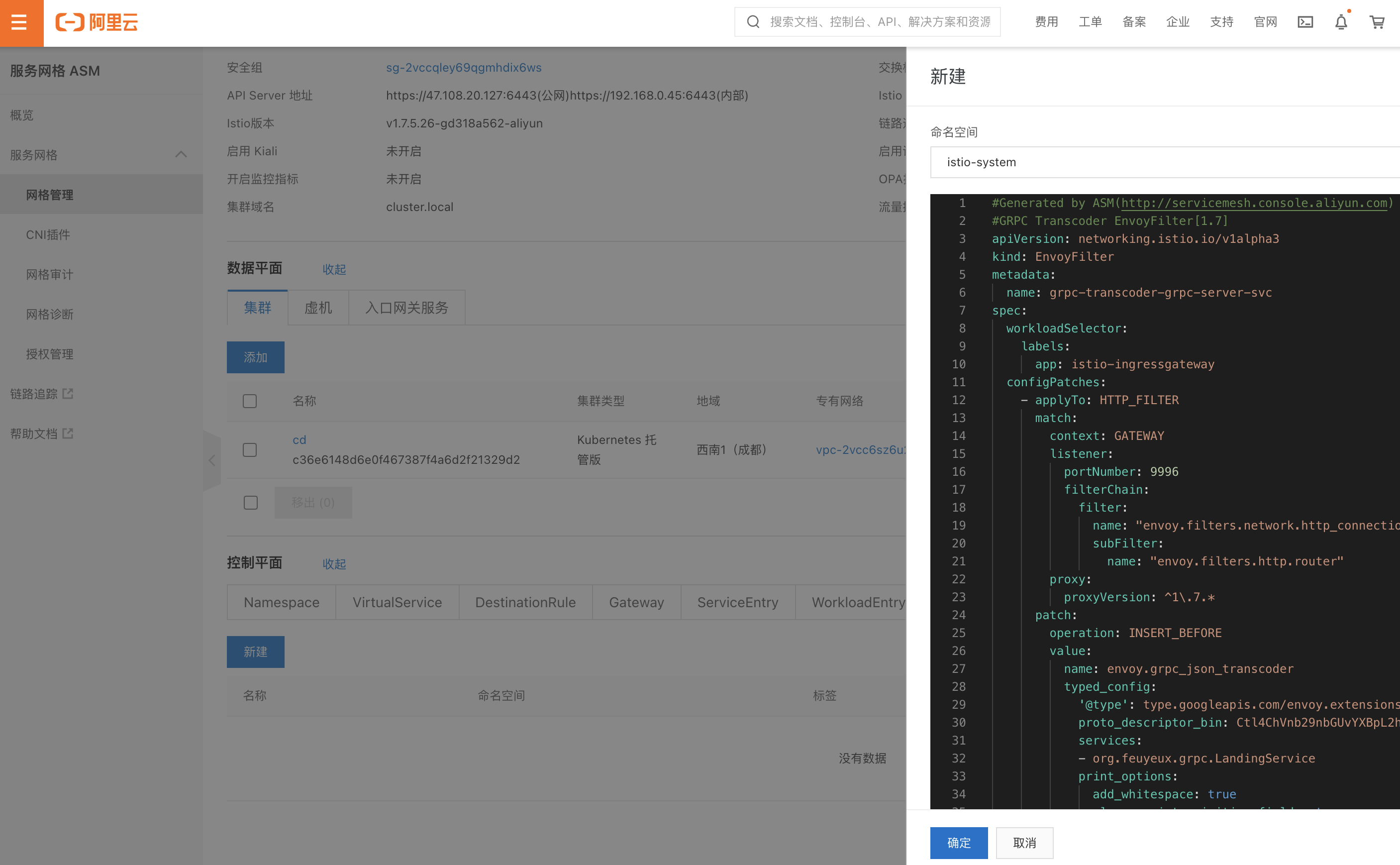
Task: Click external link icon beside 链路追踪
Action: (x=68, y=394)
